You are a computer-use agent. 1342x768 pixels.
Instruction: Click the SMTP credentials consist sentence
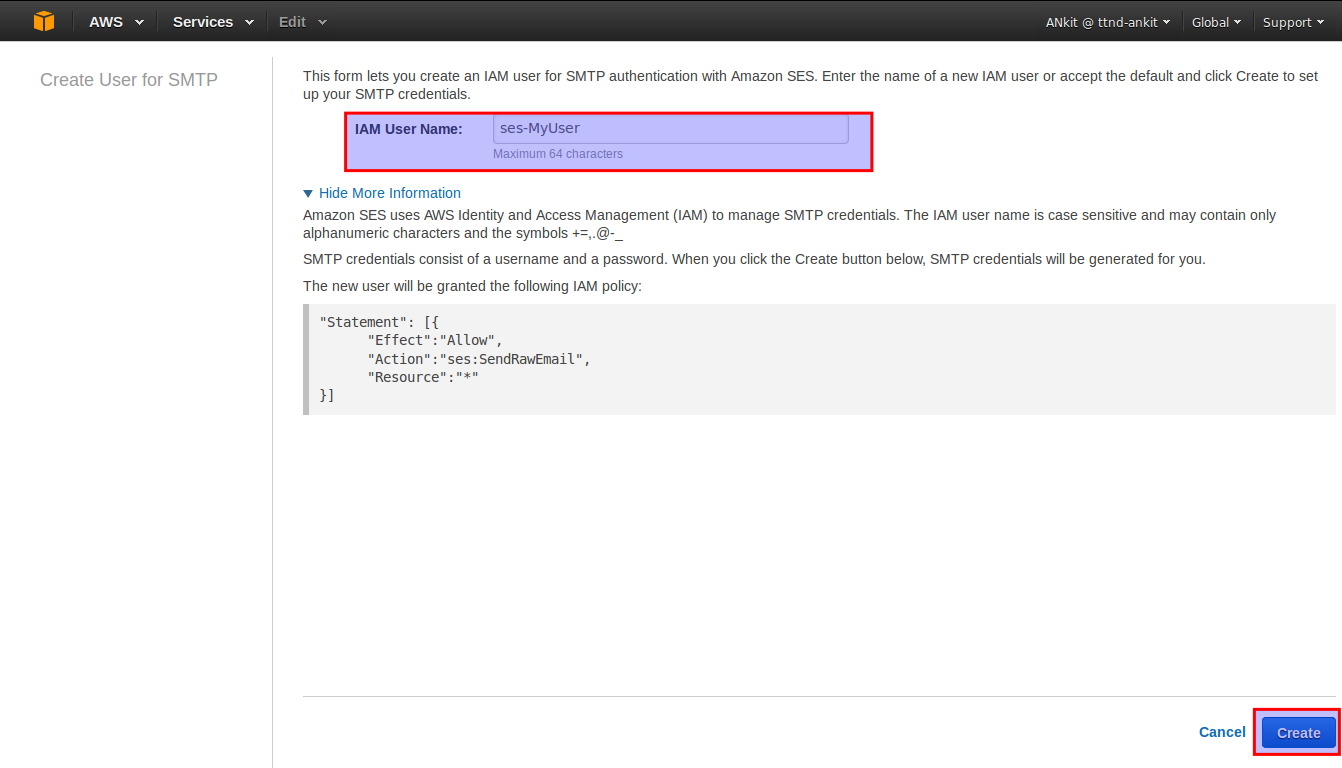754,259
